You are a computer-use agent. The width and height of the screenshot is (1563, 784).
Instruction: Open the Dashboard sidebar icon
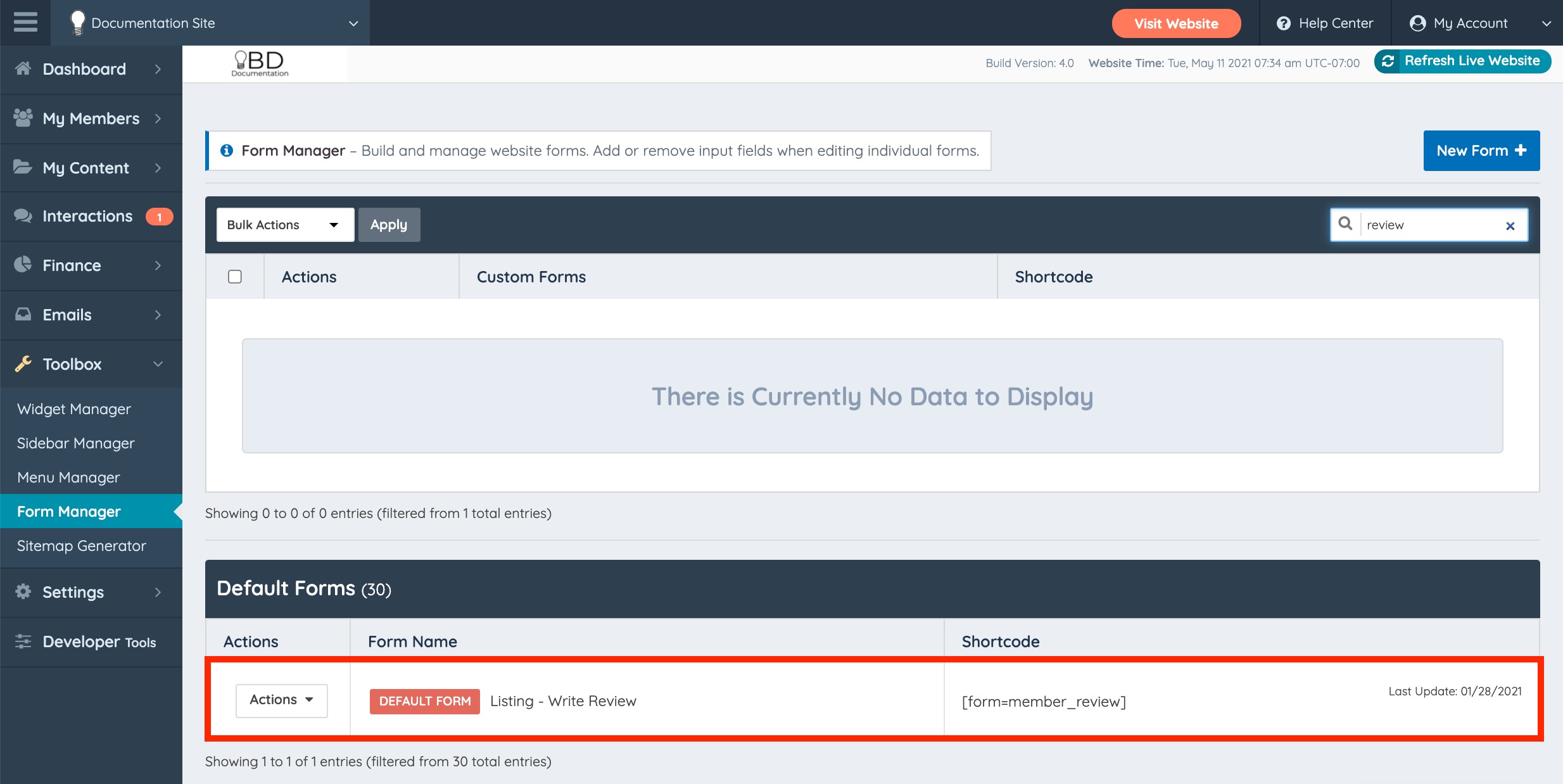coord(23,68)
